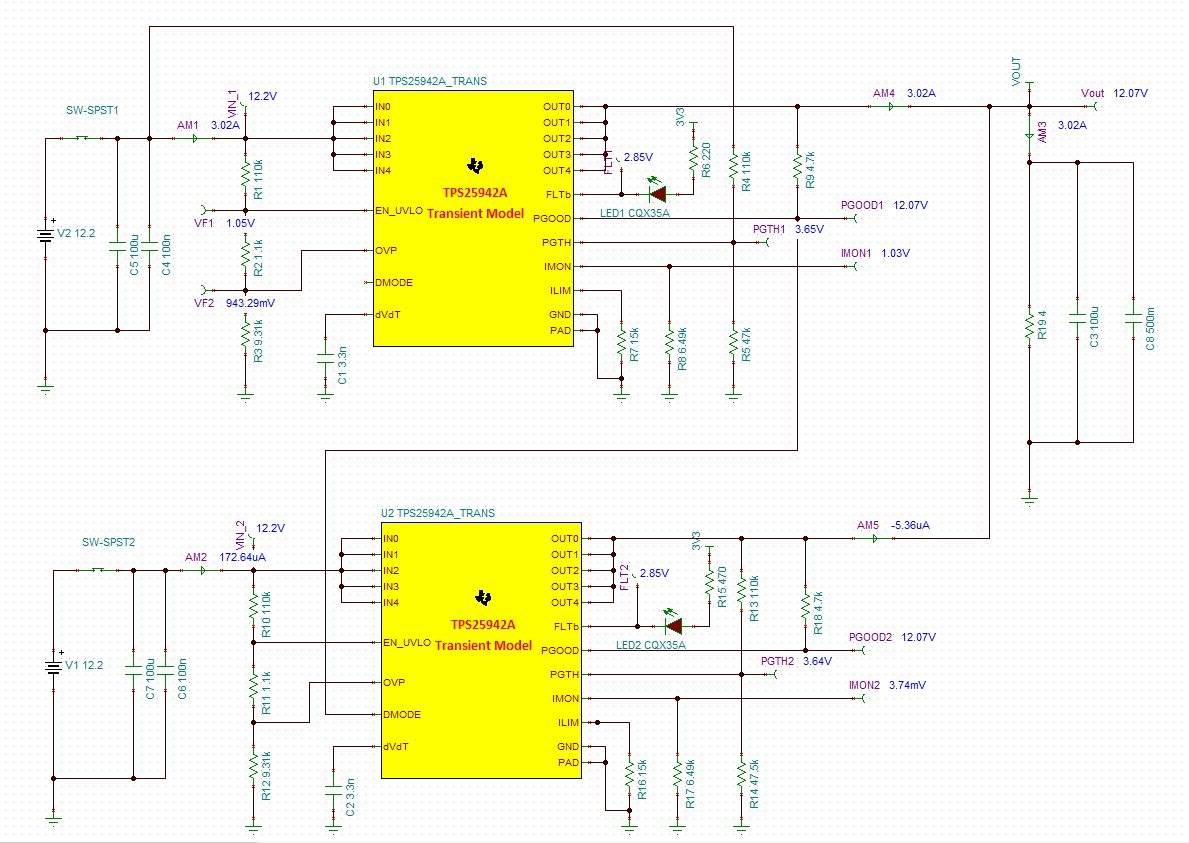The image size is (1189, 843).
Task: Select resistor R11 1.1k
Action: point(253,687)
